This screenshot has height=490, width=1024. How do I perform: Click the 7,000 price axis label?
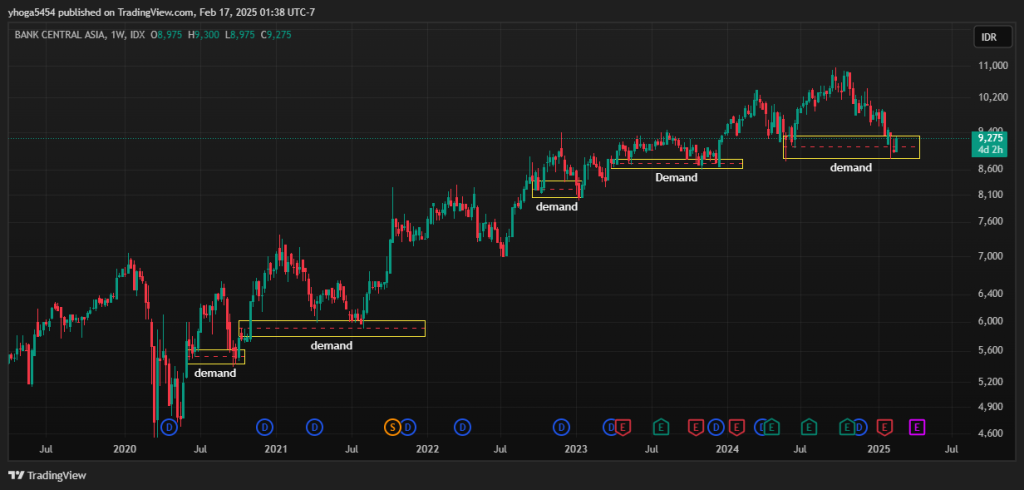click(x=991, y=256)
